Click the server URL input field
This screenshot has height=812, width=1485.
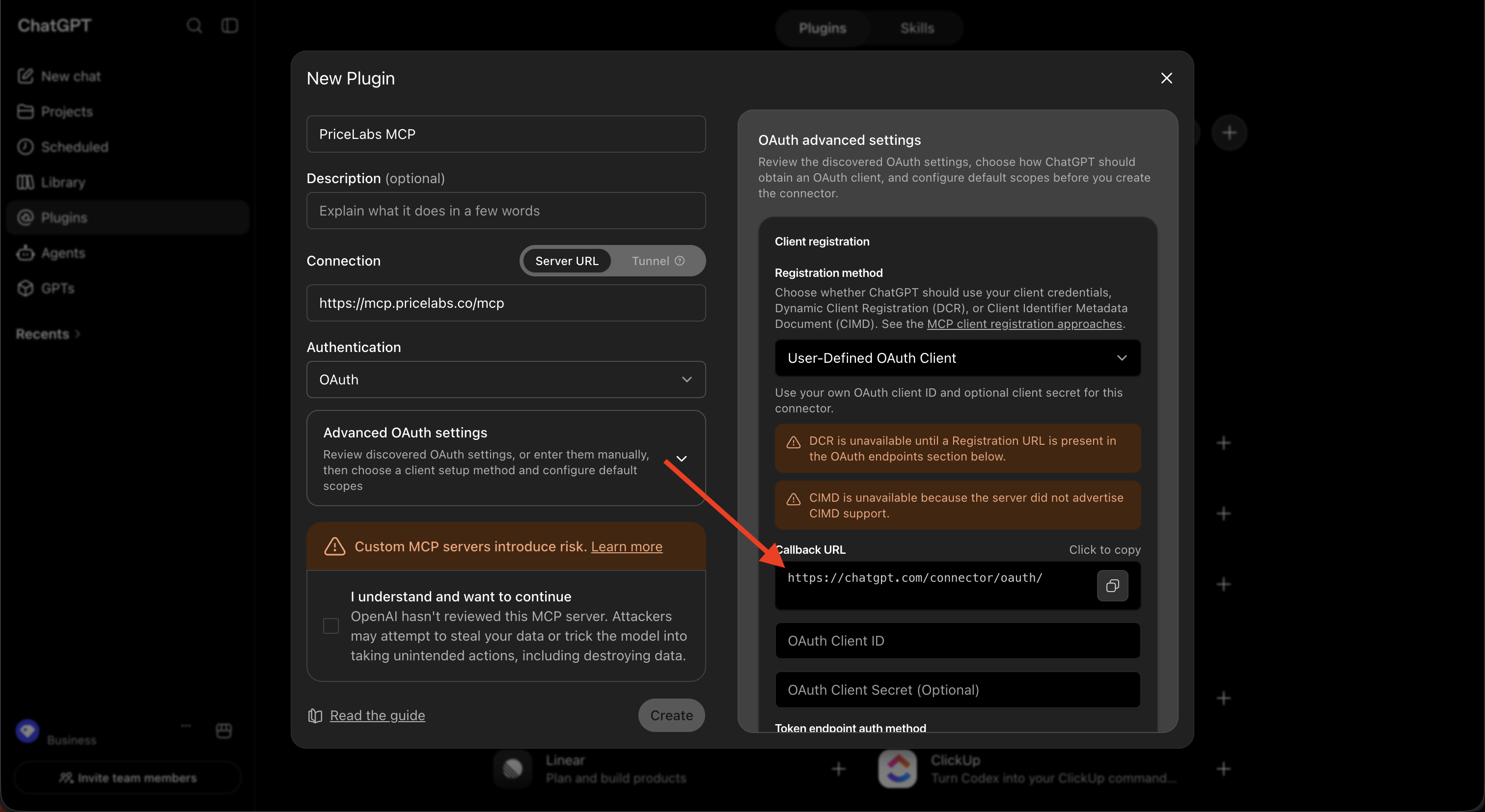tap(506, 303)
